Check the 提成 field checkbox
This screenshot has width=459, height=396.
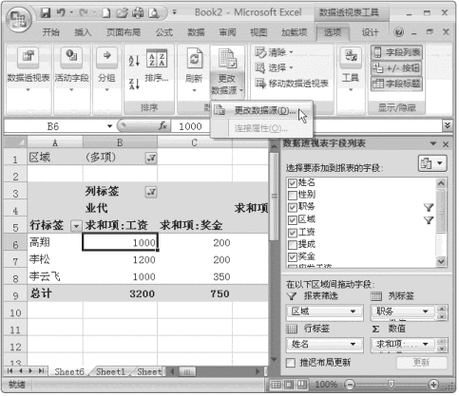pos(292,245)
